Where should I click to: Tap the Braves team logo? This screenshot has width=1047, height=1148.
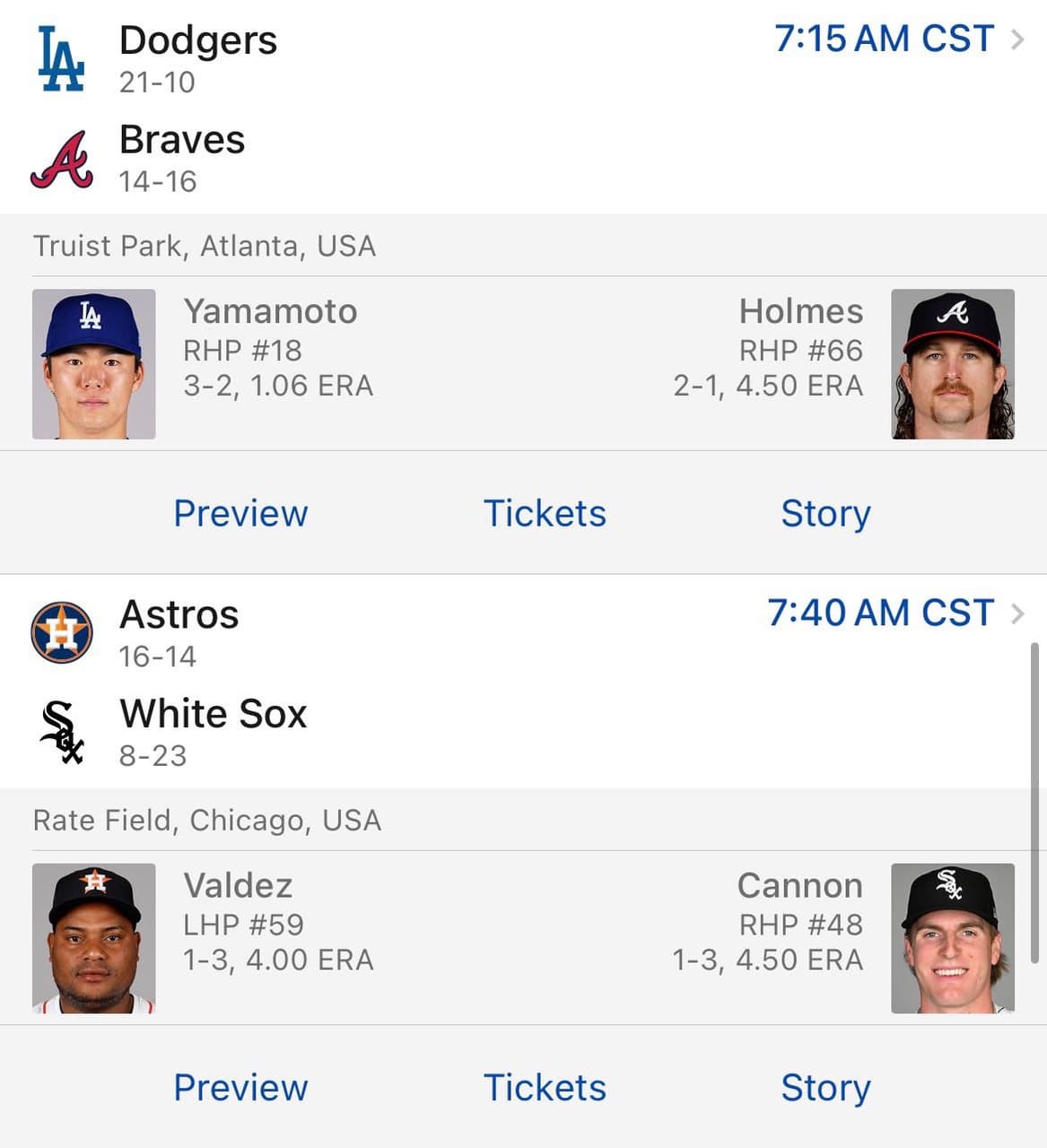coord(61,160)
